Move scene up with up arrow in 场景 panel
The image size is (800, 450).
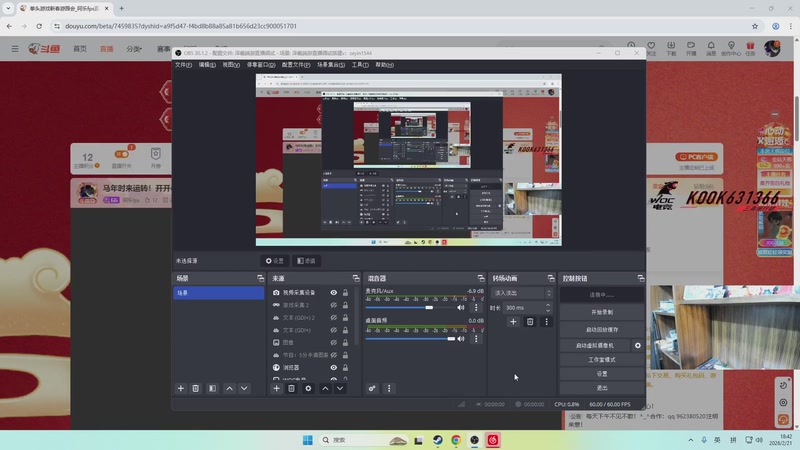[x=230, y=388]
